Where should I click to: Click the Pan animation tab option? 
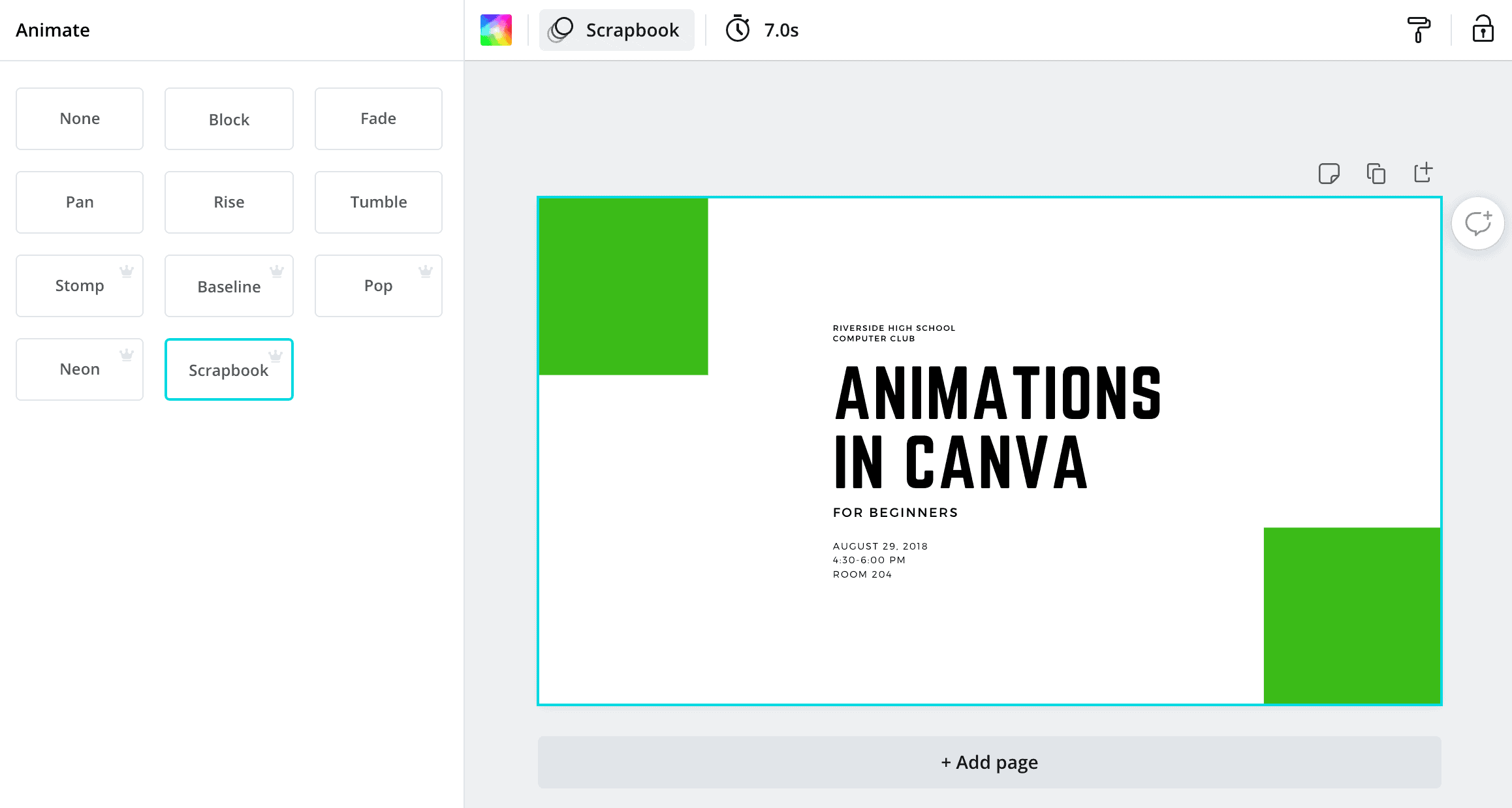point(80,202)
